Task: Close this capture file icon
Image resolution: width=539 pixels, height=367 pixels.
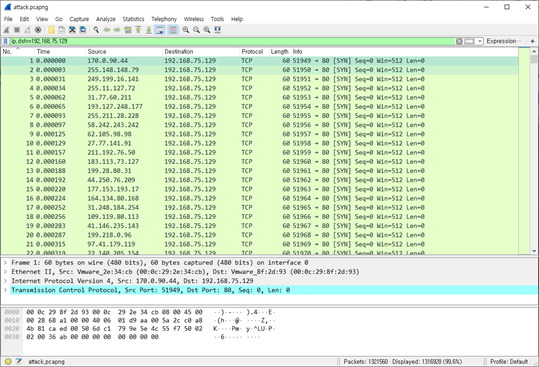Action: [x=72, y=30]
